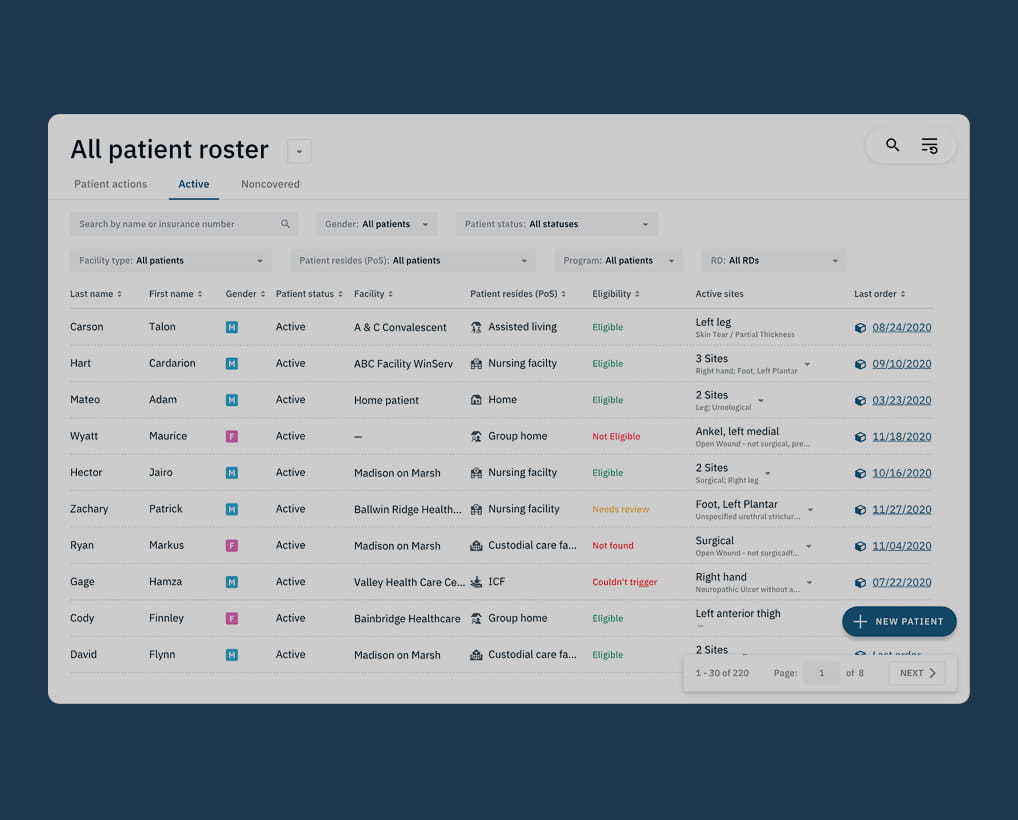Click order package icon beside 11/27/2020

click(860, 510)
